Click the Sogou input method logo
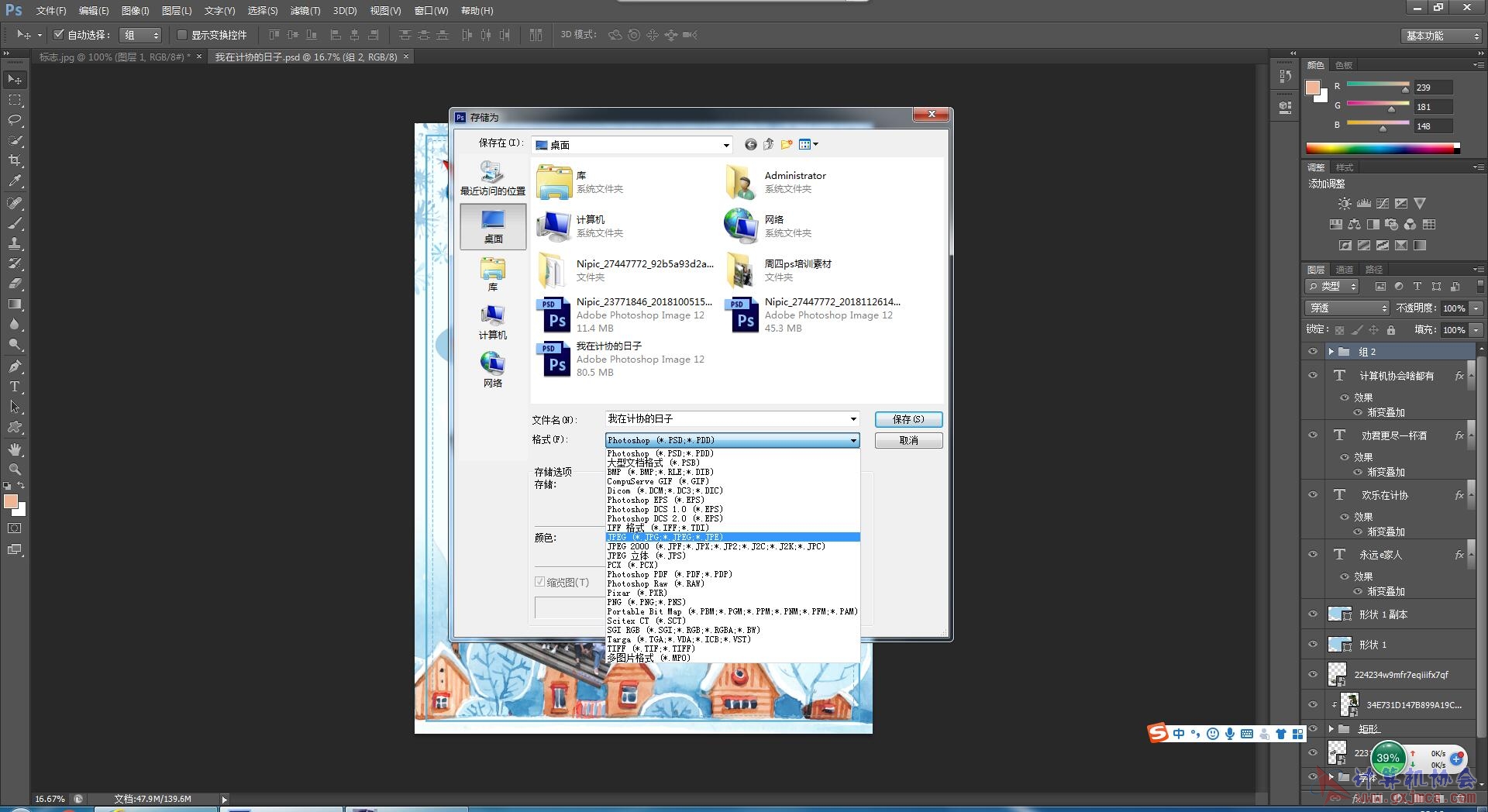The height and width of the screenshot is (812, 1488). click(1158, 732)
